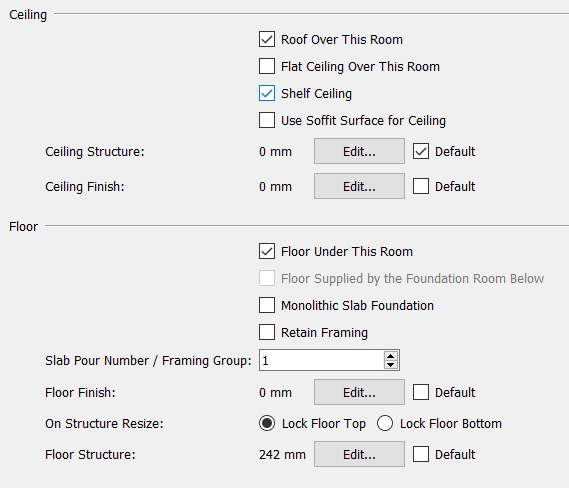
Task: Decrease Framing Group number with down arrow
Action: [391, 365]
